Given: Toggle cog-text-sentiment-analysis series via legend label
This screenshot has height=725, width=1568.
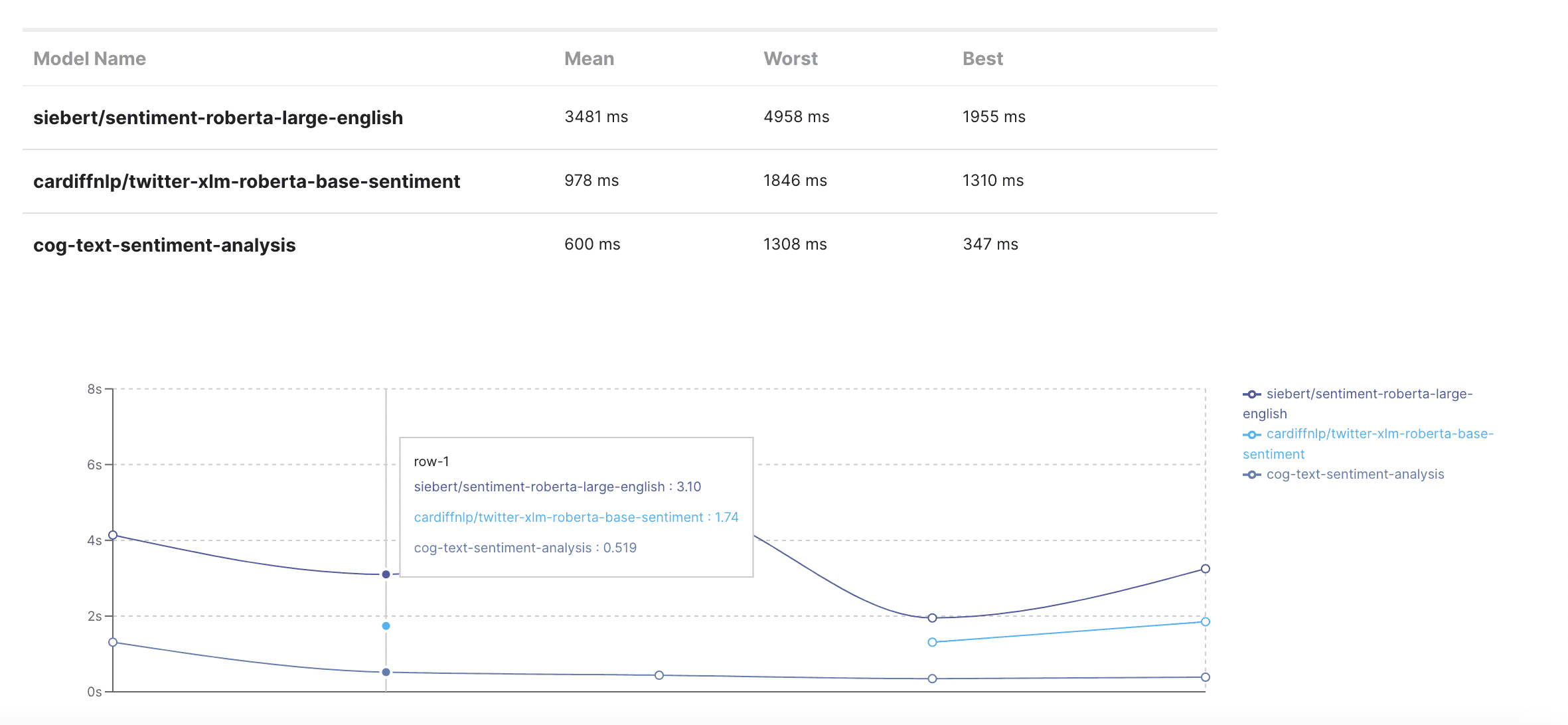Looking at the screenshot, I should (1355, 475).
